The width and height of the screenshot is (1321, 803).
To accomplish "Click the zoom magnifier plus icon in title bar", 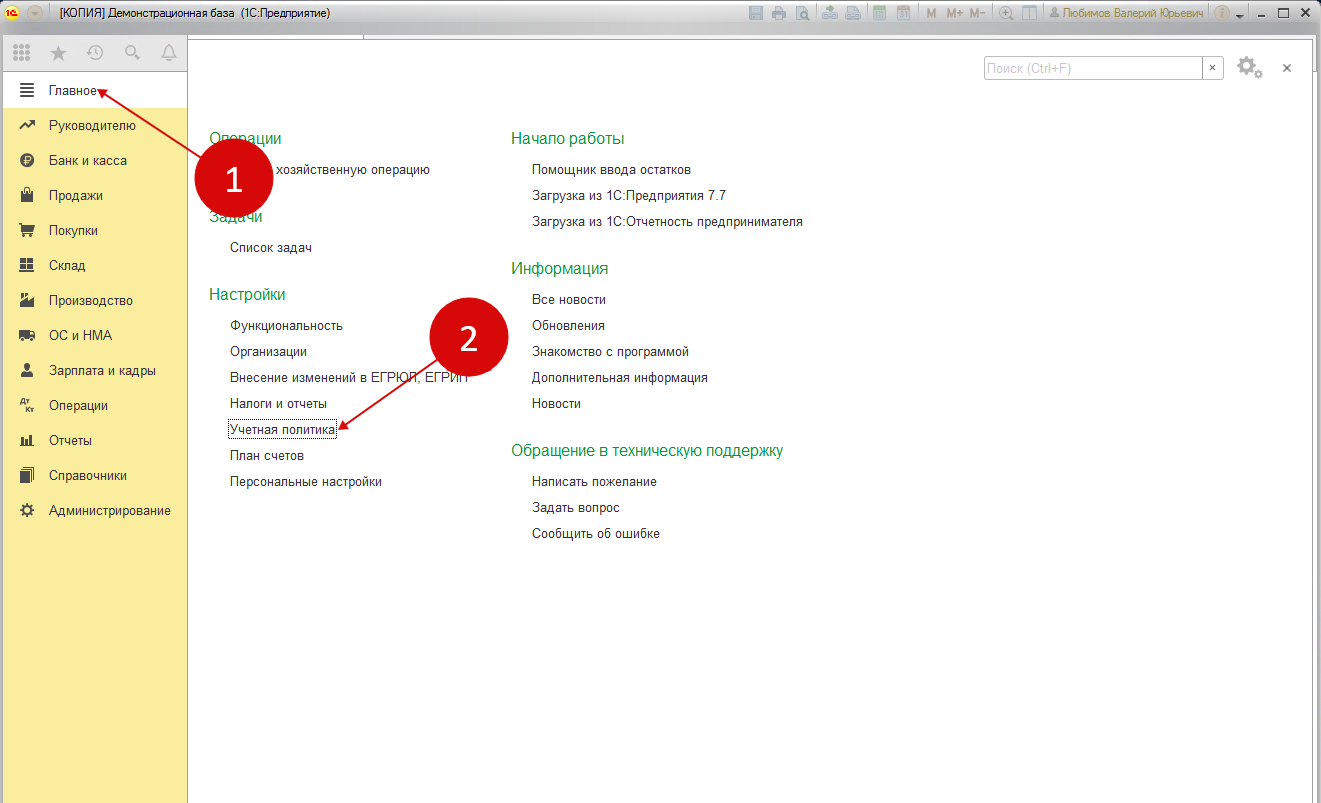I will point(1005,13).
